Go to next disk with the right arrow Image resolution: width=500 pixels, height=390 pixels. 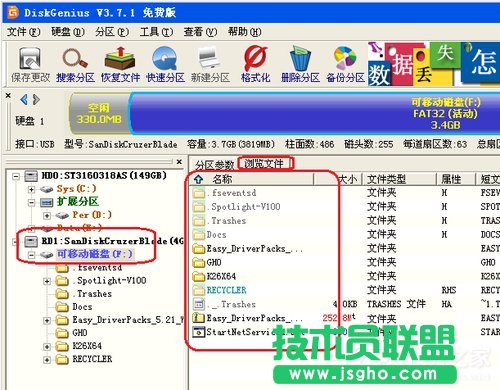pyautogui.click(x=36, y=99)
